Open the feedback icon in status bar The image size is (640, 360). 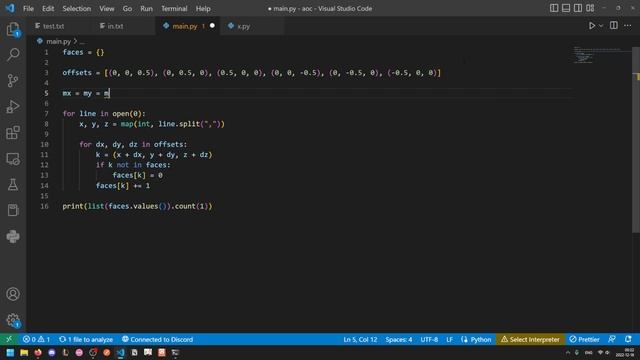(612, 339)
